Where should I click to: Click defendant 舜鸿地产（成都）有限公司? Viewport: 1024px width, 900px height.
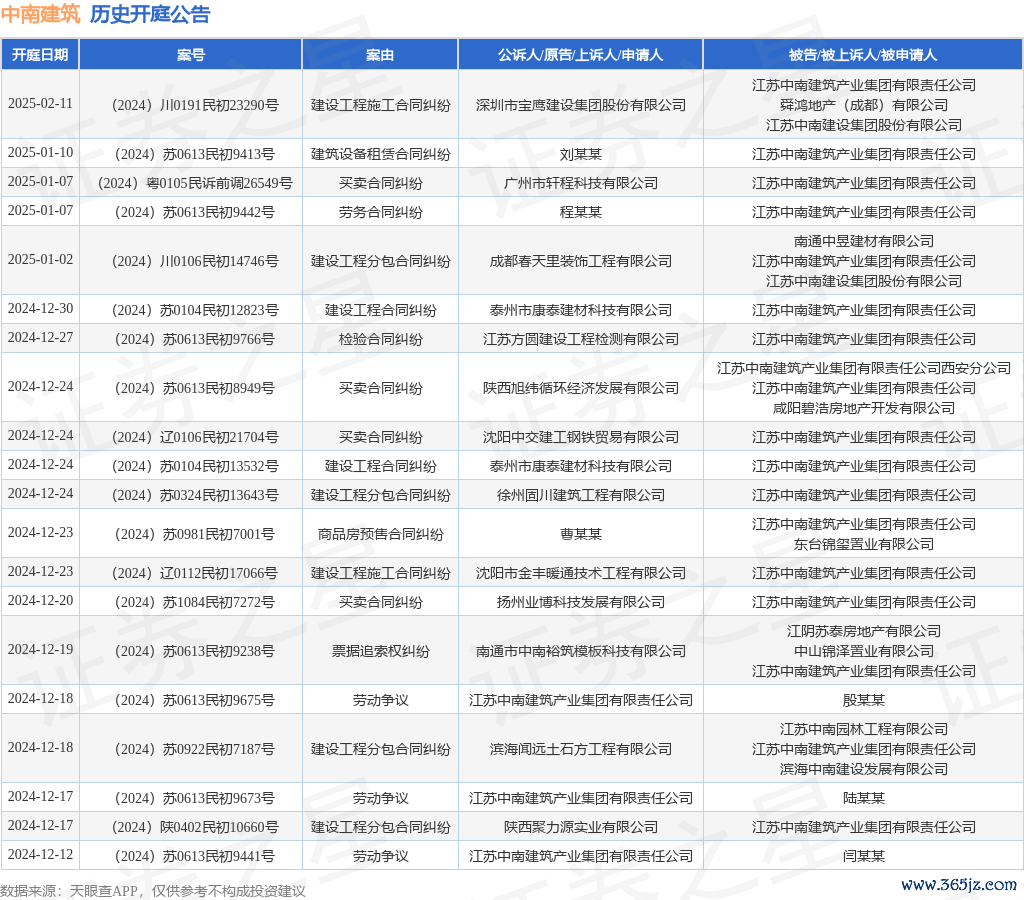863,105
